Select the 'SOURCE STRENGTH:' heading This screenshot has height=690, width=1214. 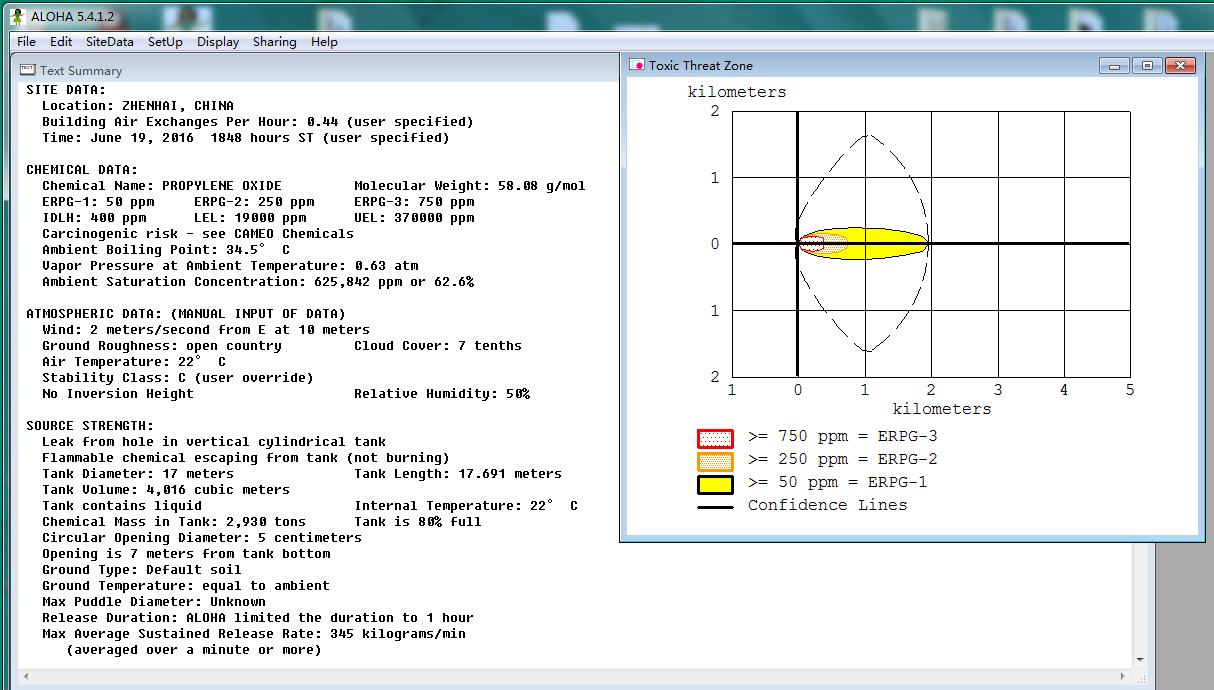[90, 426]
